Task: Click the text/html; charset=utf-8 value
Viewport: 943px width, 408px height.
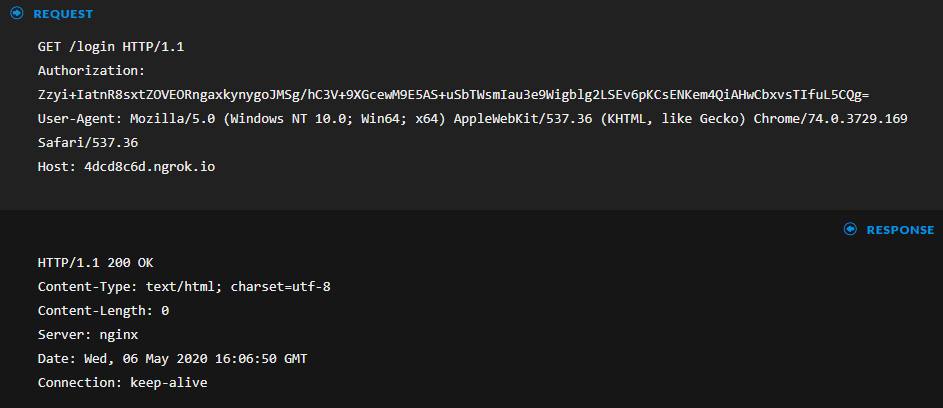Action: coord(238,286)
